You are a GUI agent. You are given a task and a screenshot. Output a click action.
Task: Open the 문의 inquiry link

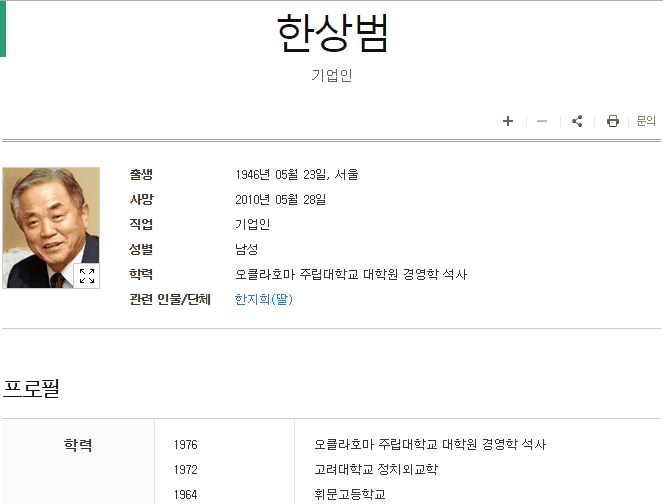646,121
